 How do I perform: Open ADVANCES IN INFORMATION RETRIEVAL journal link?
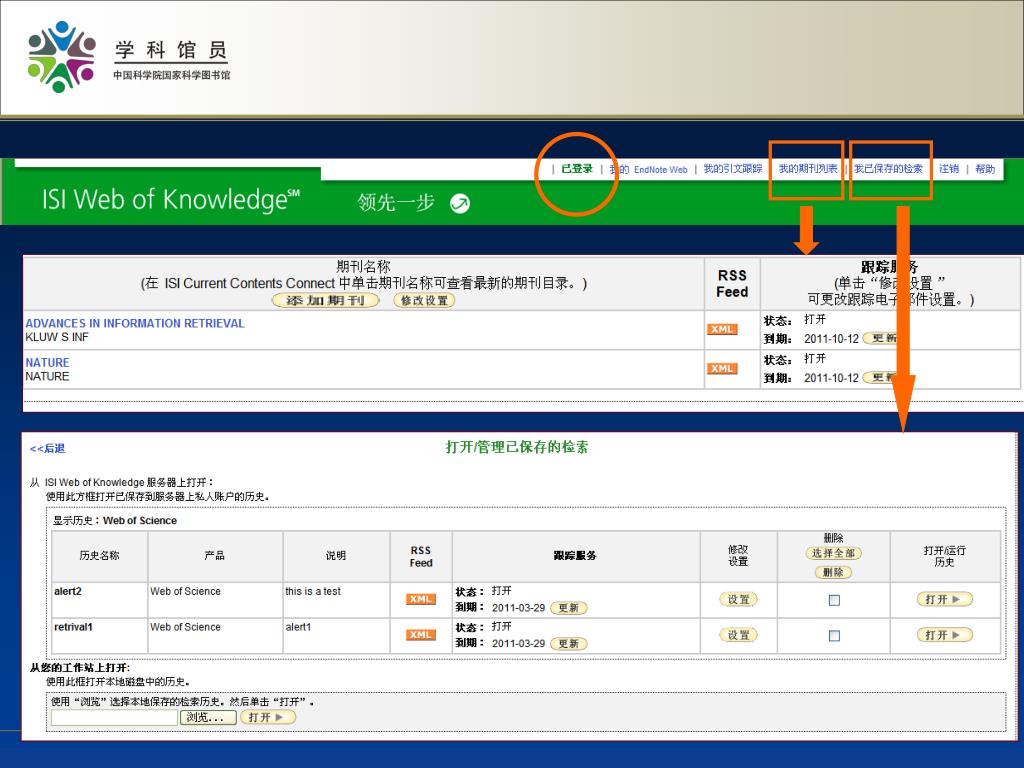point(135,323)
